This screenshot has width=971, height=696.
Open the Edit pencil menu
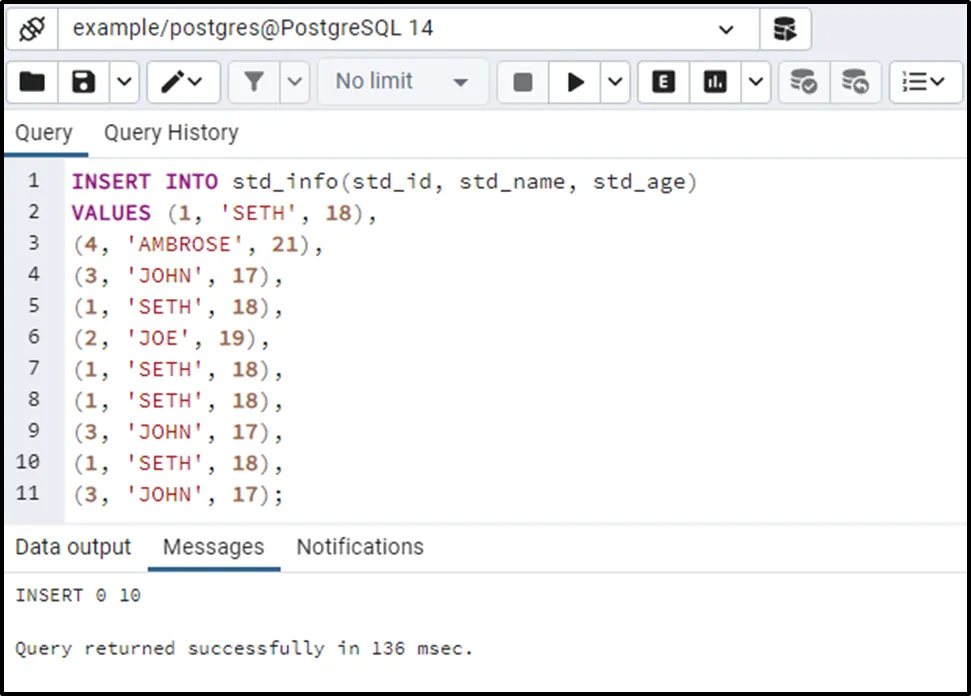[183, 82]
